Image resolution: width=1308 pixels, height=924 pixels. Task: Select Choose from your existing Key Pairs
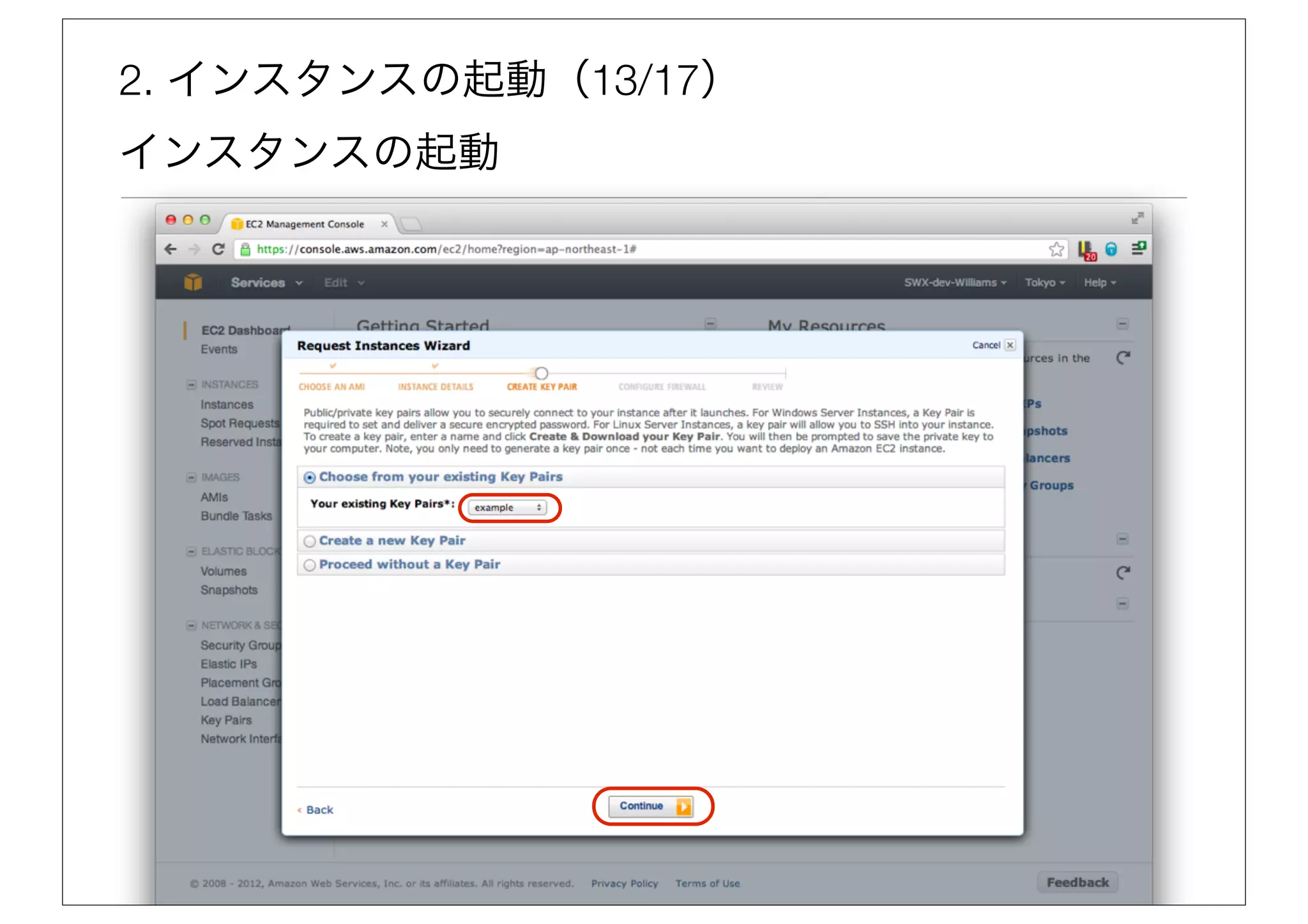[x=310, y=478]
